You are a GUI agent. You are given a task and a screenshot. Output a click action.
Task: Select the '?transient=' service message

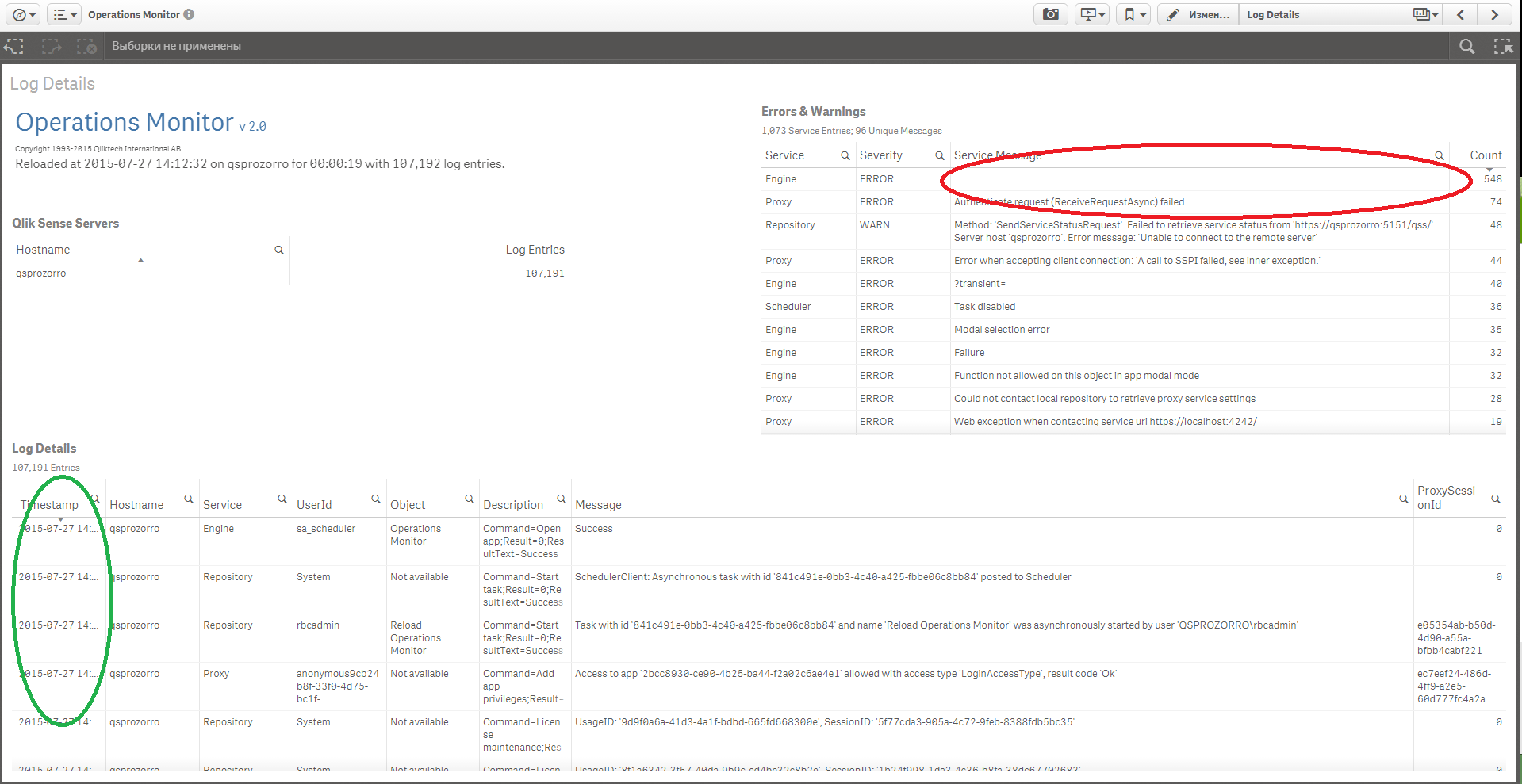tap(980, 284)
